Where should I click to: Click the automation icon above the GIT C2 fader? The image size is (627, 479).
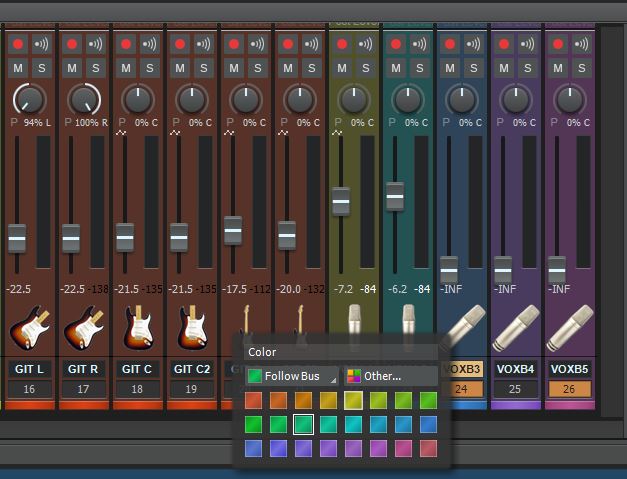point(175,133)
